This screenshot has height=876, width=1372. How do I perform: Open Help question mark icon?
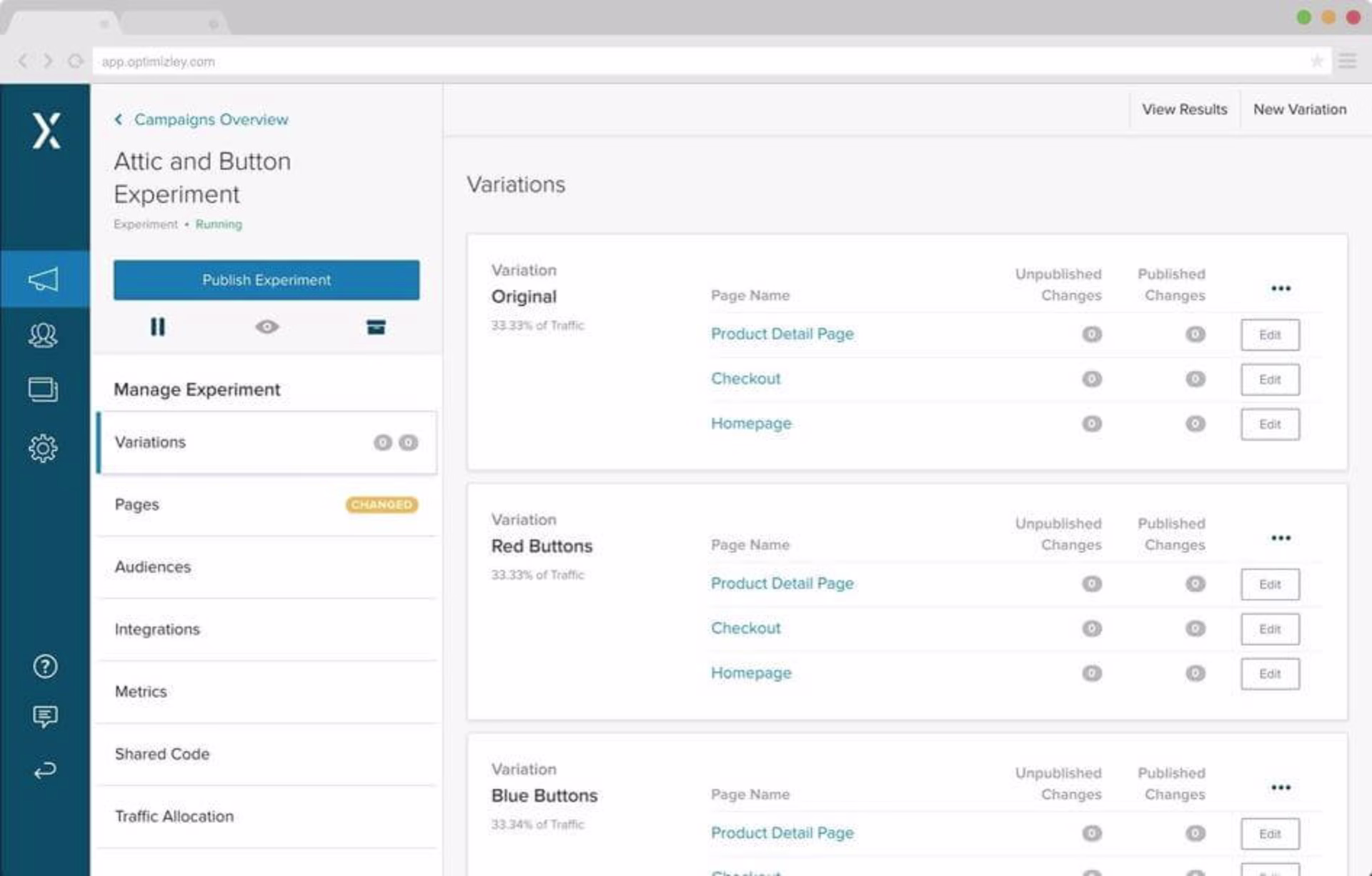click(45, 667)
